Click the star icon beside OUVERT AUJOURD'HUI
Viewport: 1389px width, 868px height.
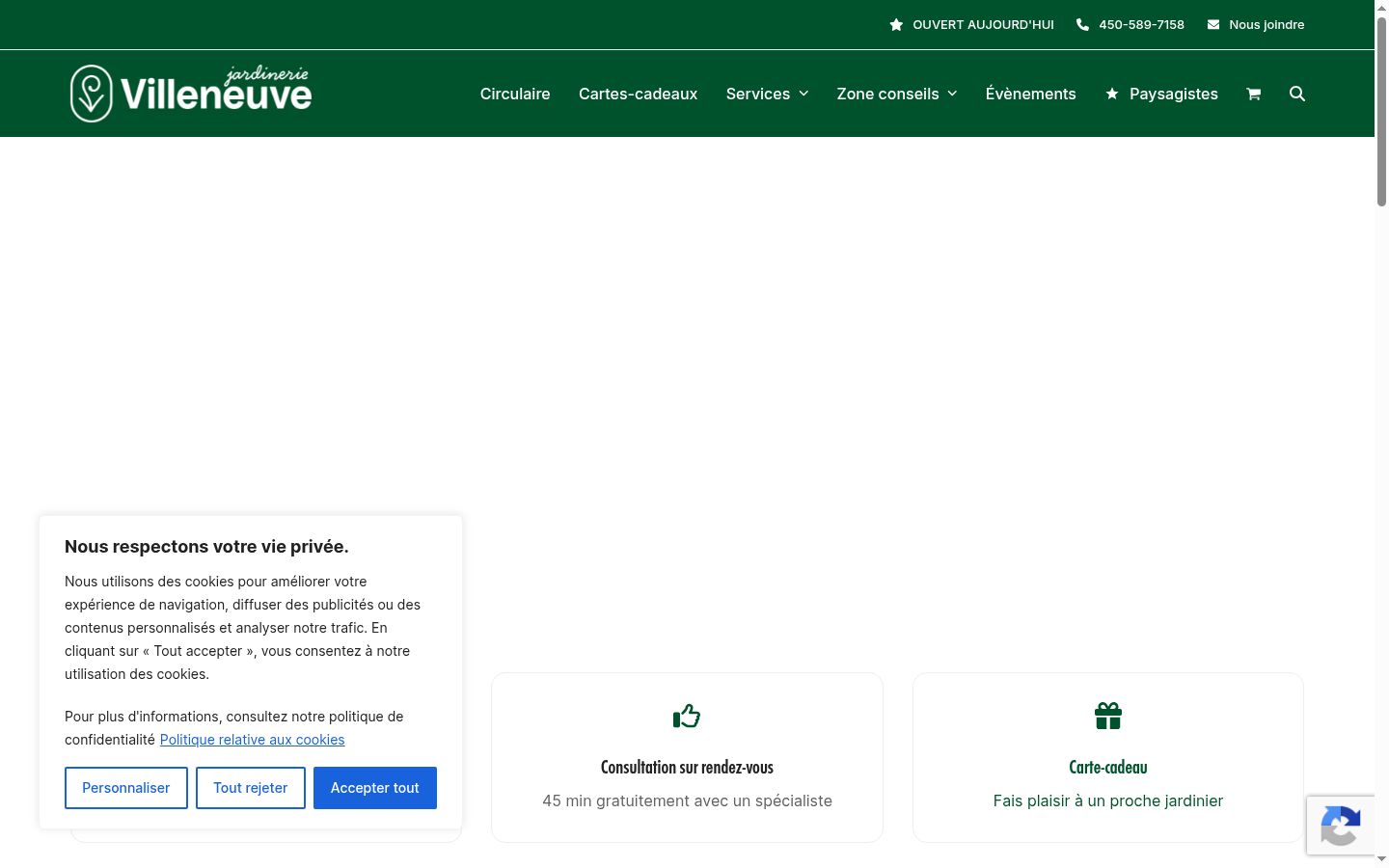896,25
